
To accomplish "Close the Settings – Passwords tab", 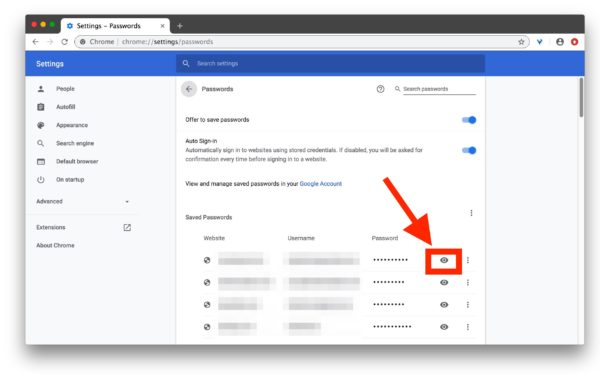I will 162,26.
